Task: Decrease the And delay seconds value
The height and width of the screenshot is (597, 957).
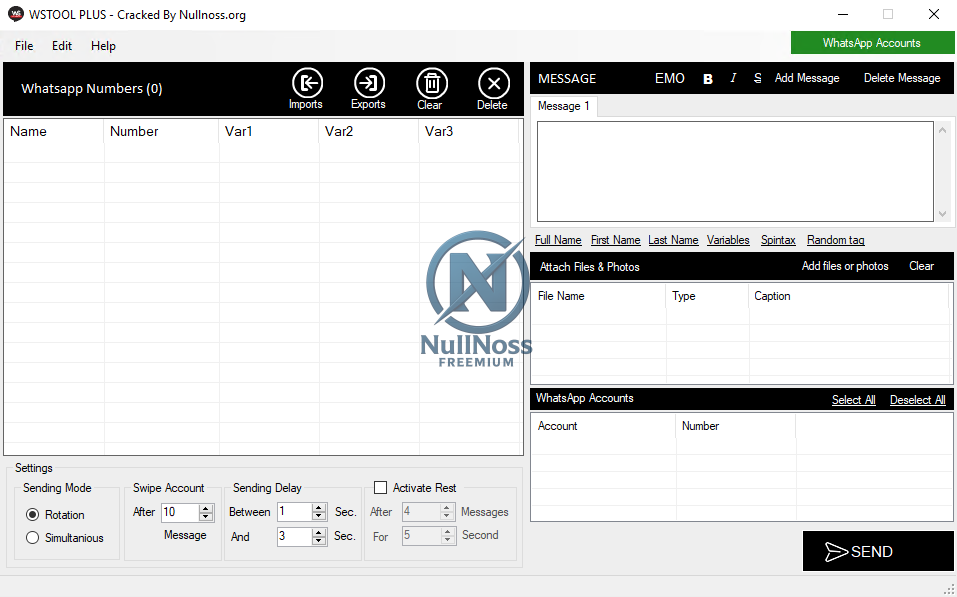Action: tap(317, 540)
